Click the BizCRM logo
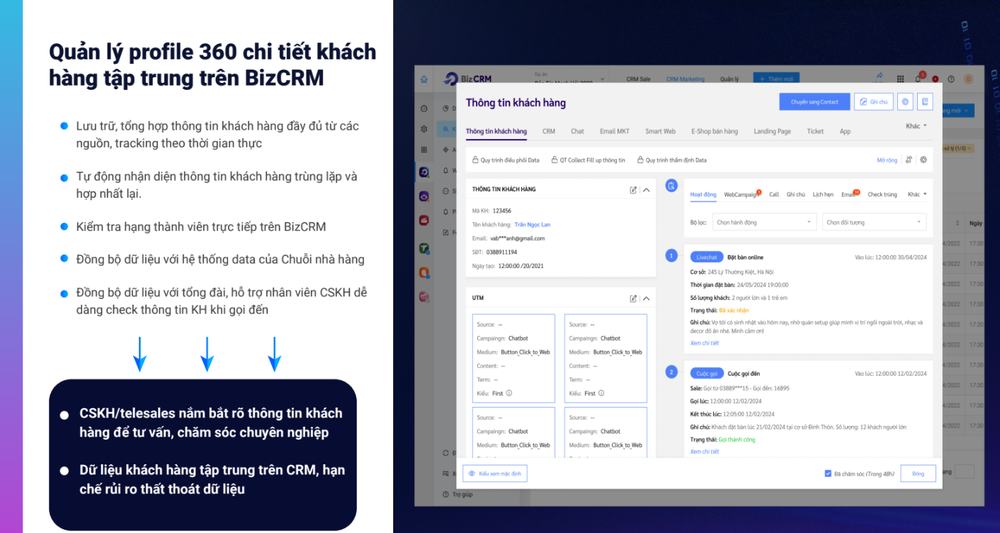Screen dimensions: 1000x533 click(x=467, y=78)
